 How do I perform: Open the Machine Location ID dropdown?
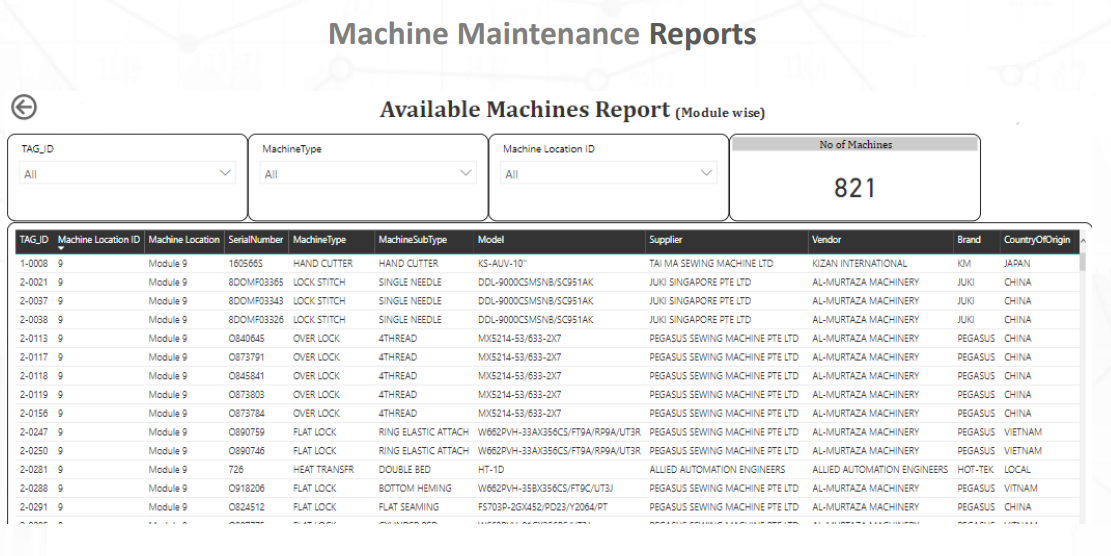[x=609, y=174]
